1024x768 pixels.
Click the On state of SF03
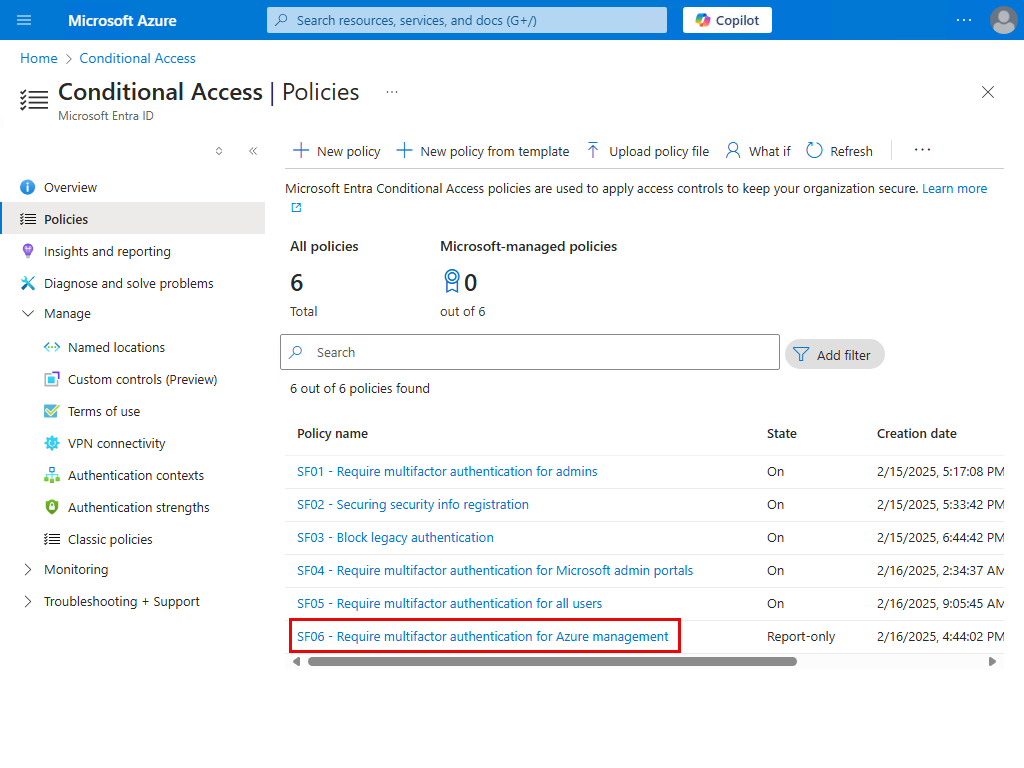775,537
